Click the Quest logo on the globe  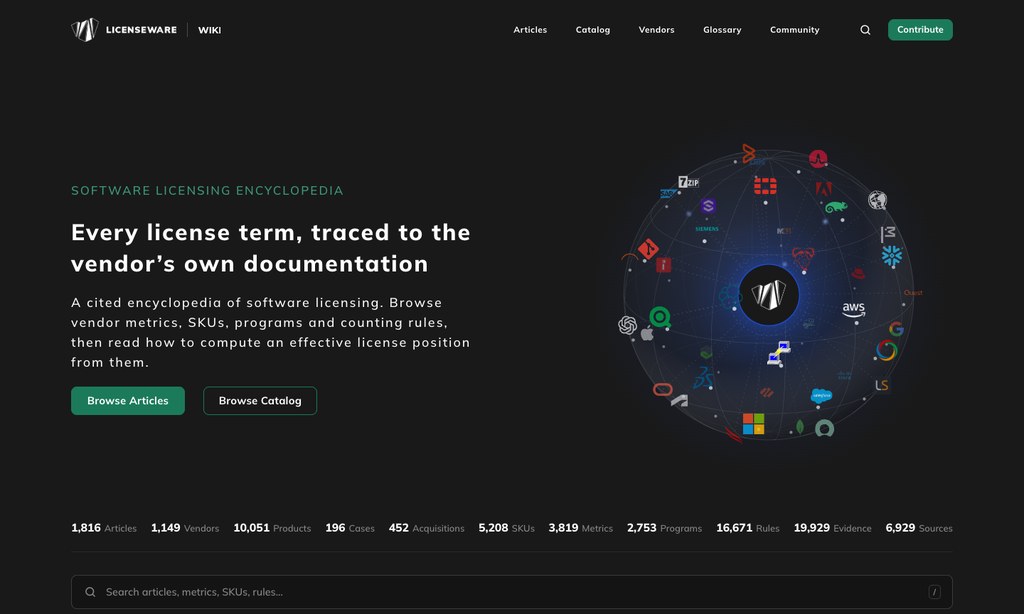click(x=913, y=293)
